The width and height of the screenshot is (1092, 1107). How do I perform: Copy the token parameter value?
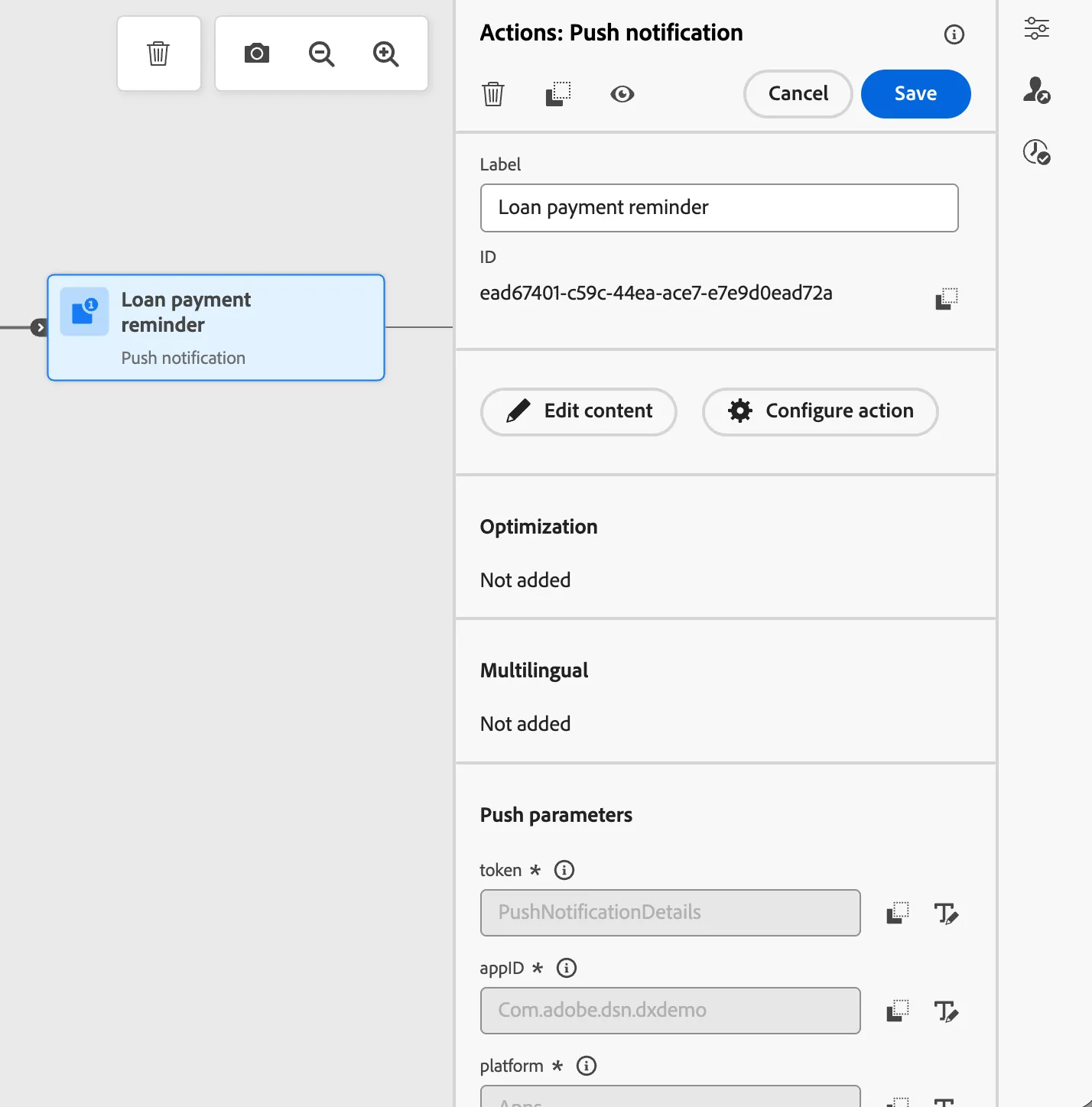898,913
